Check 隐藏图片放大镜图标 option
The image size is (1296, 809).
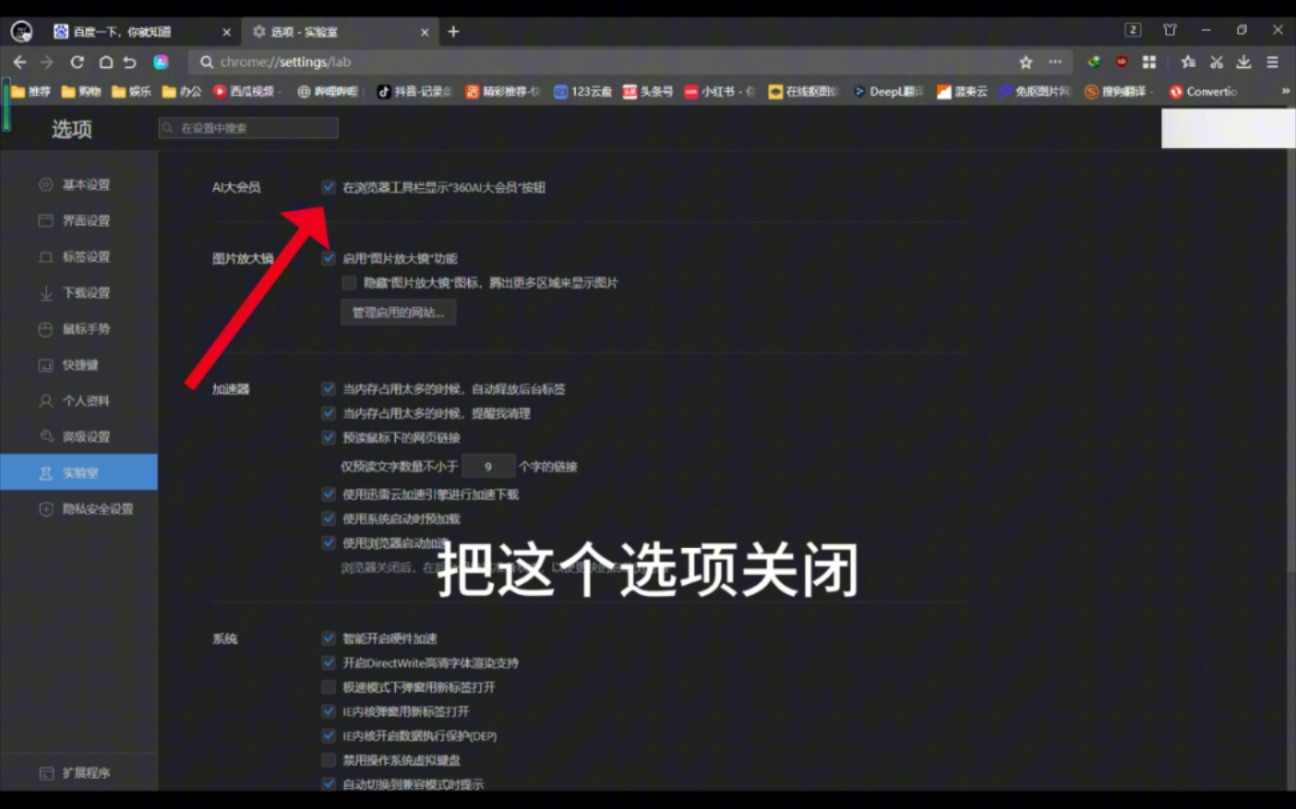pos(349,283)
